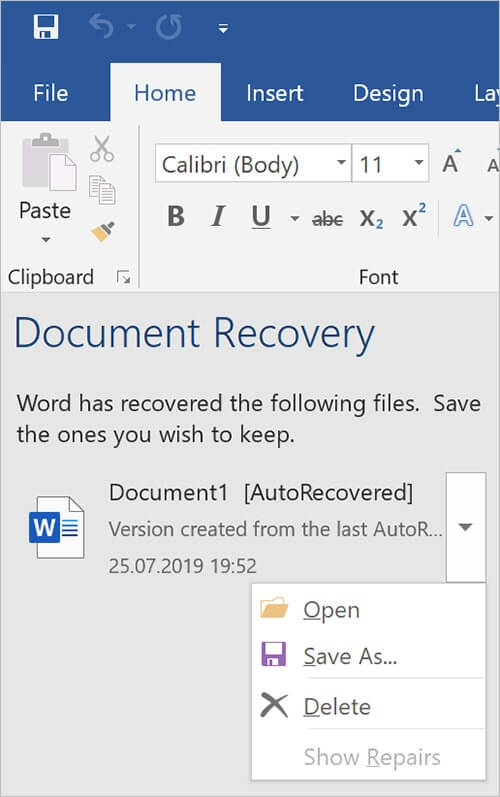Viewport: 500px width, 797px height.
Task: Click the recovered file dropdown arrow button
Action: point(466,527)
